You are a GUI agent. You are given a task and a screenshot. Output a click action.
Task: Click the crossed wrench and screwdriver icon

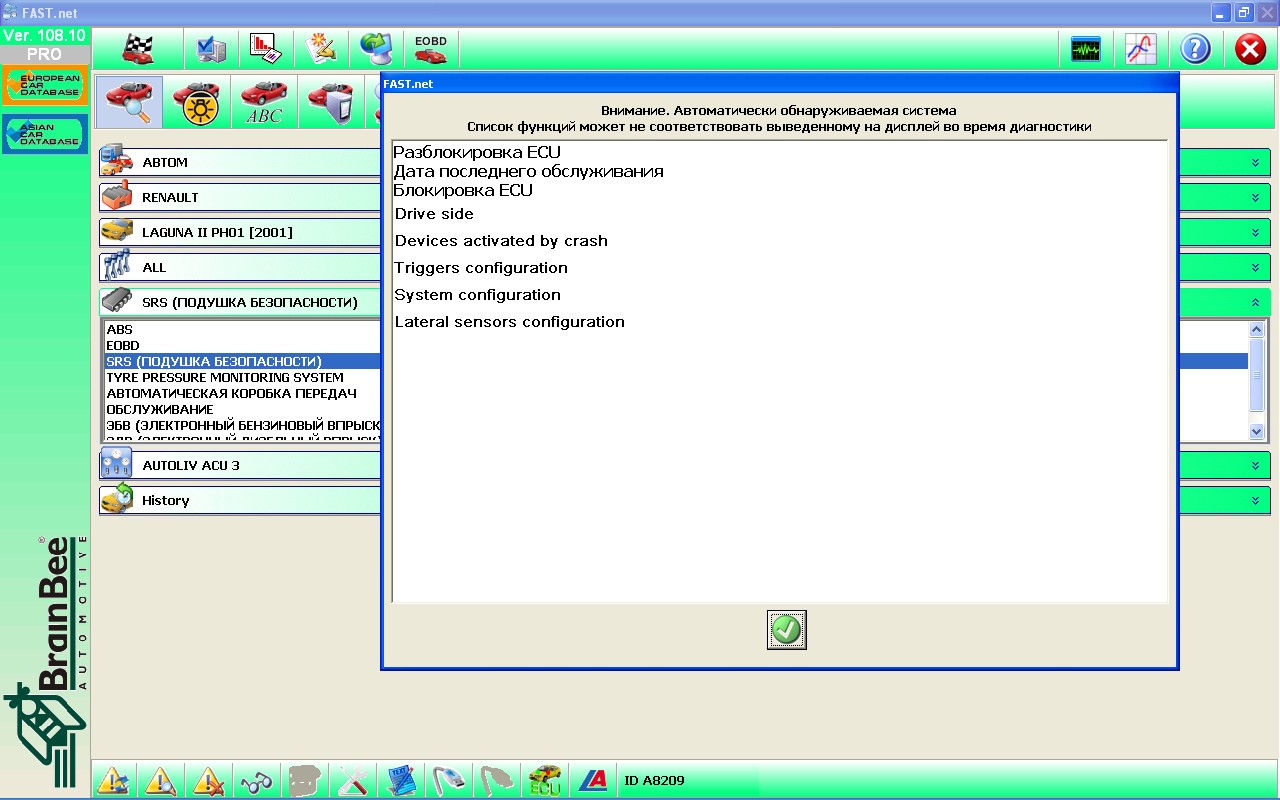tap(352, 780)
